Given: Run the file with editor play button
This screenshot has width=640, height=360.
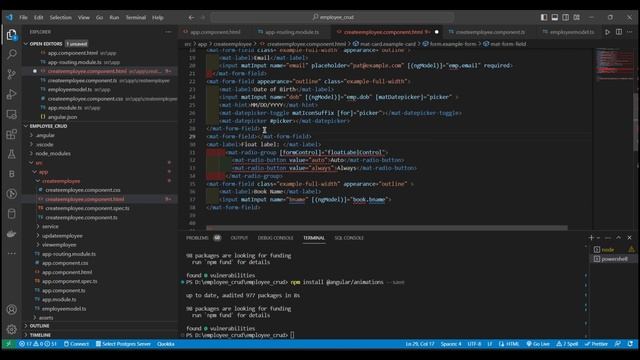Looking at the screenshot, I should [x=607, y=32].
